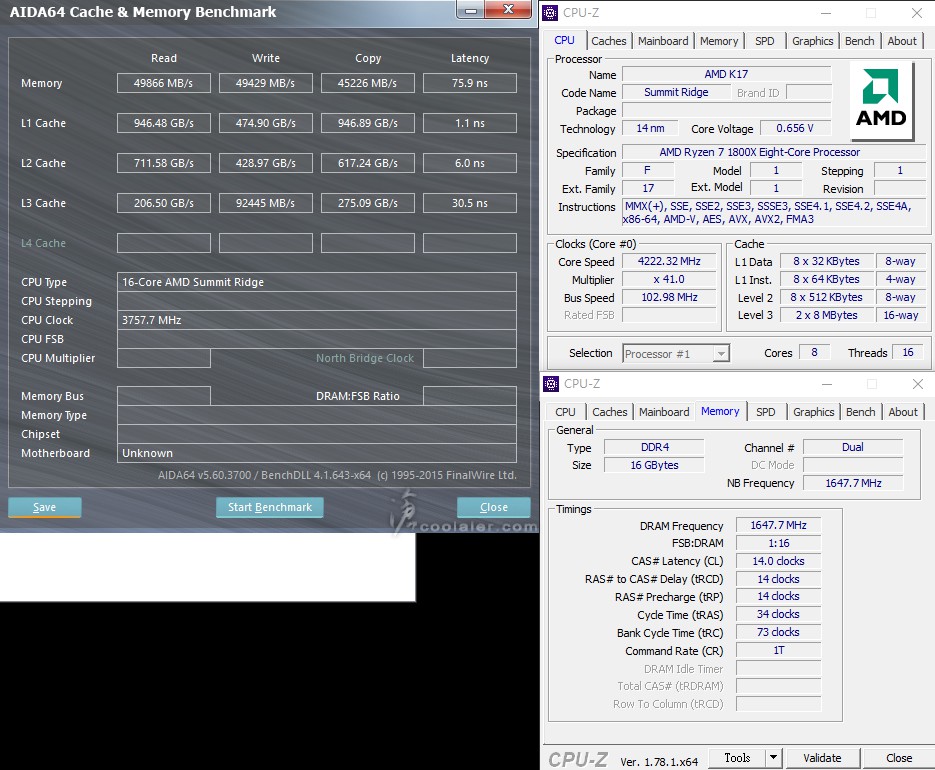Image resolution: width=935 pixels, height=770 pixels.
Task: Click the NB Frequency value 1647.7 MHz
Action: pyautogui.click(x=853, y=483)
